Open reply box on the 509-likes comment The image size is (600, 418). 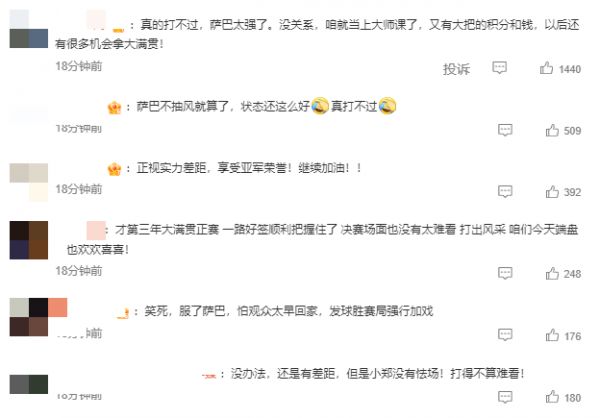tap(505, 130)
